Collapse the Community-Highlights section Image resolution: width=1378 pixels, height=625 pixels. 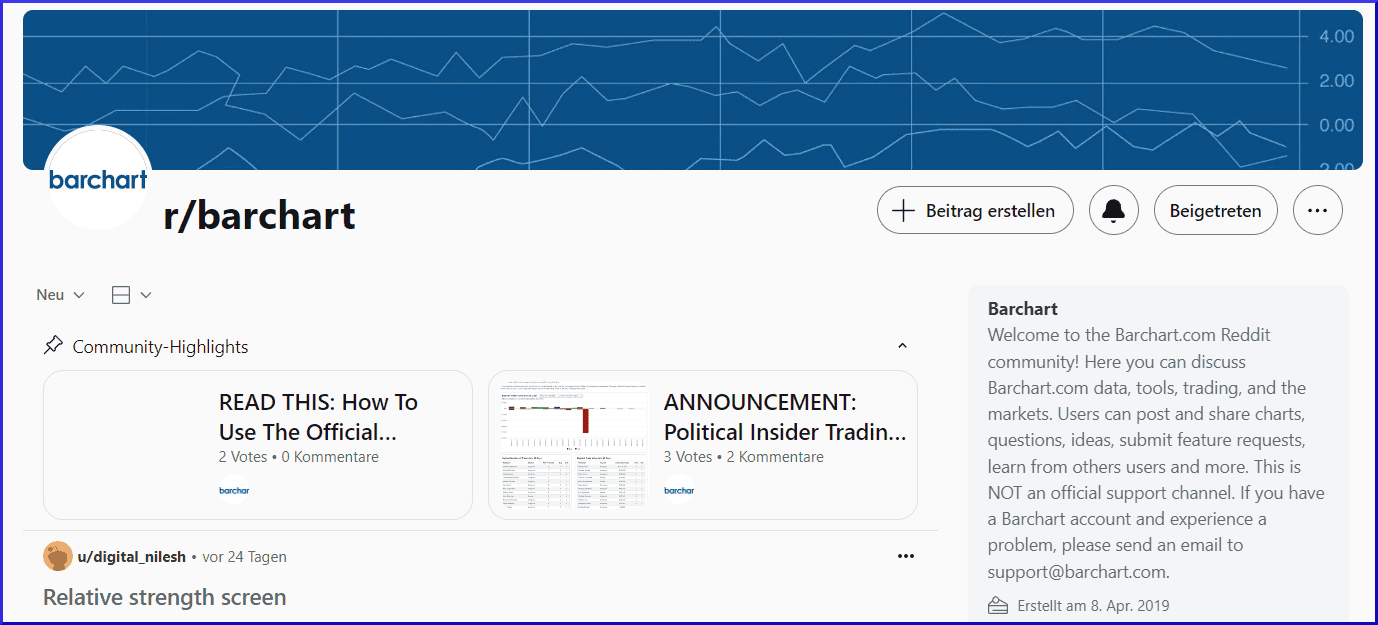(902, 346)
